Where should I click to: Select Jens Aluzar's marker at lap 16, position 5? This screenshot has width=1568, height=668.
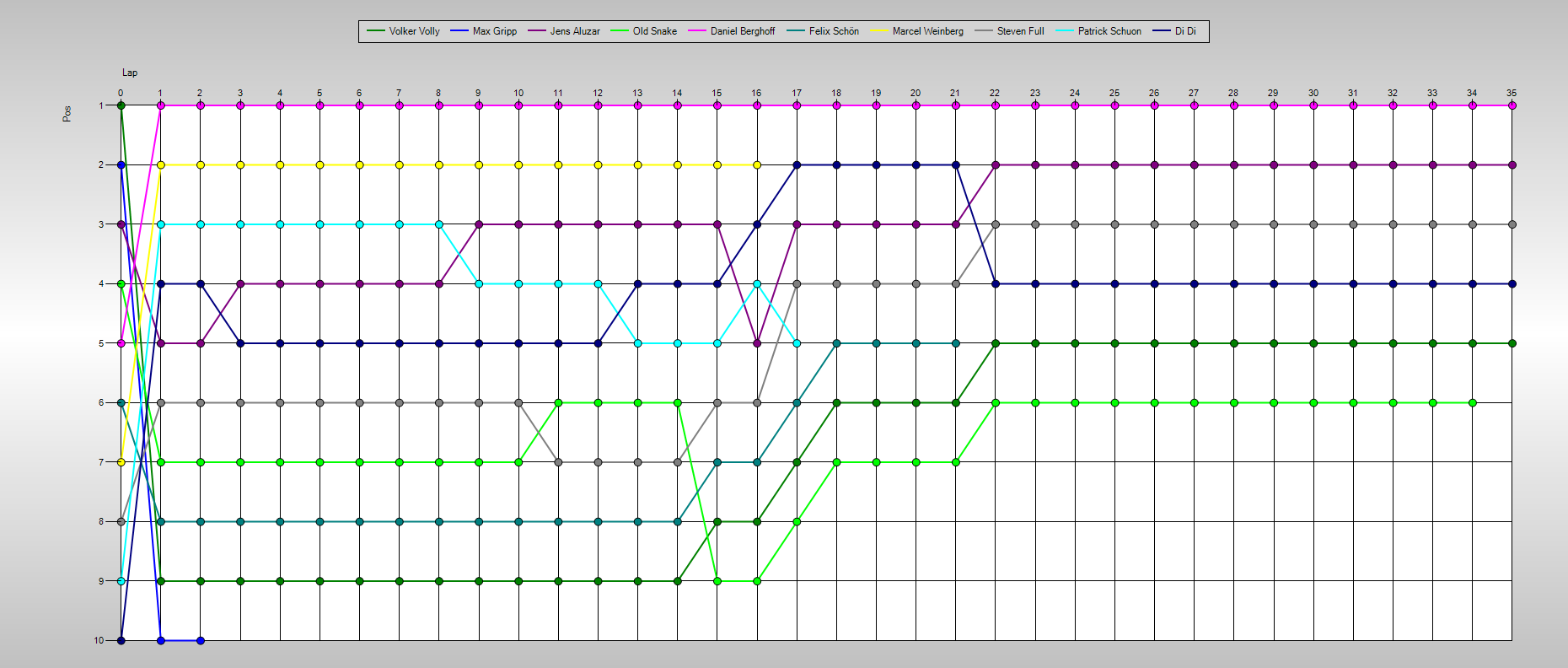[757, 343]
